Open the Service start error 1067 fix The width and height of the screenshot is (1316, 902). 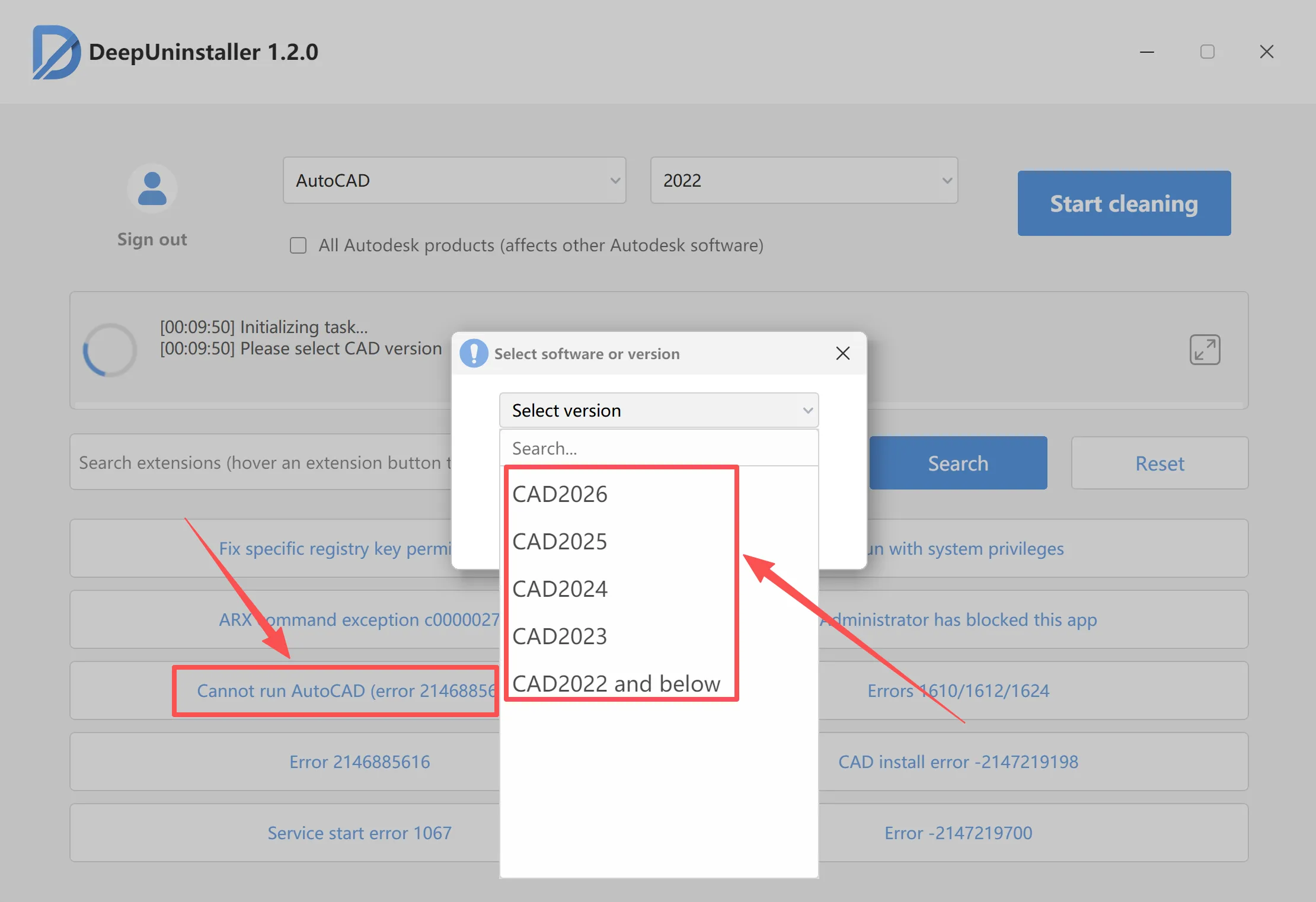pos(359,833)
